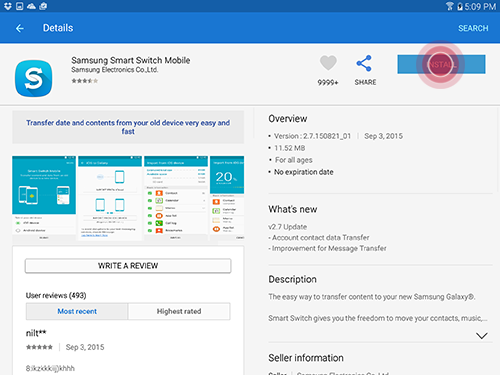Open the fourth screenshot showing 20 percent
Viewport: 500px width, 375px height.
coord(227,198)
